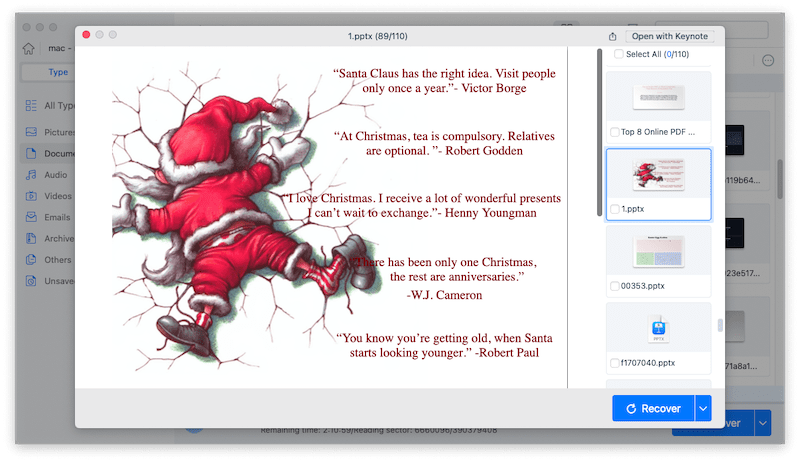Select the 1.pptx Santa slide thumbnail
The height and width of the screenshot is (462, 800).
tap(658, 174)
